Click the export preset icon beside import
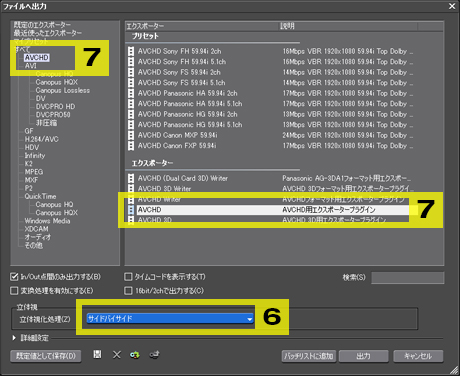 coord(154,355)
